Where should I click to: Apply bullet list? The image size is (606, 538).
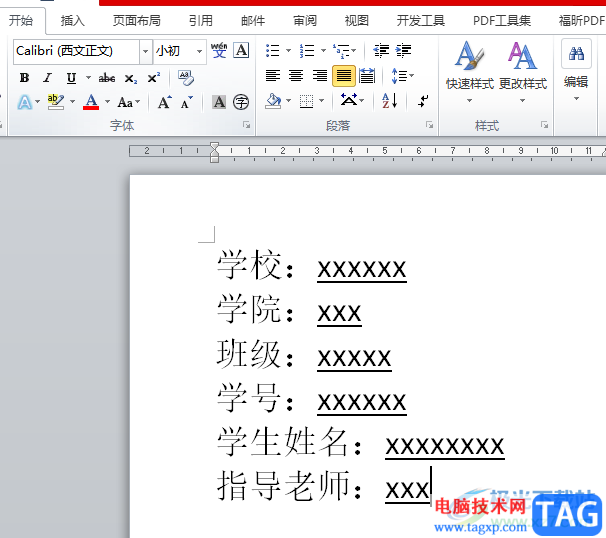coord(273,50)
